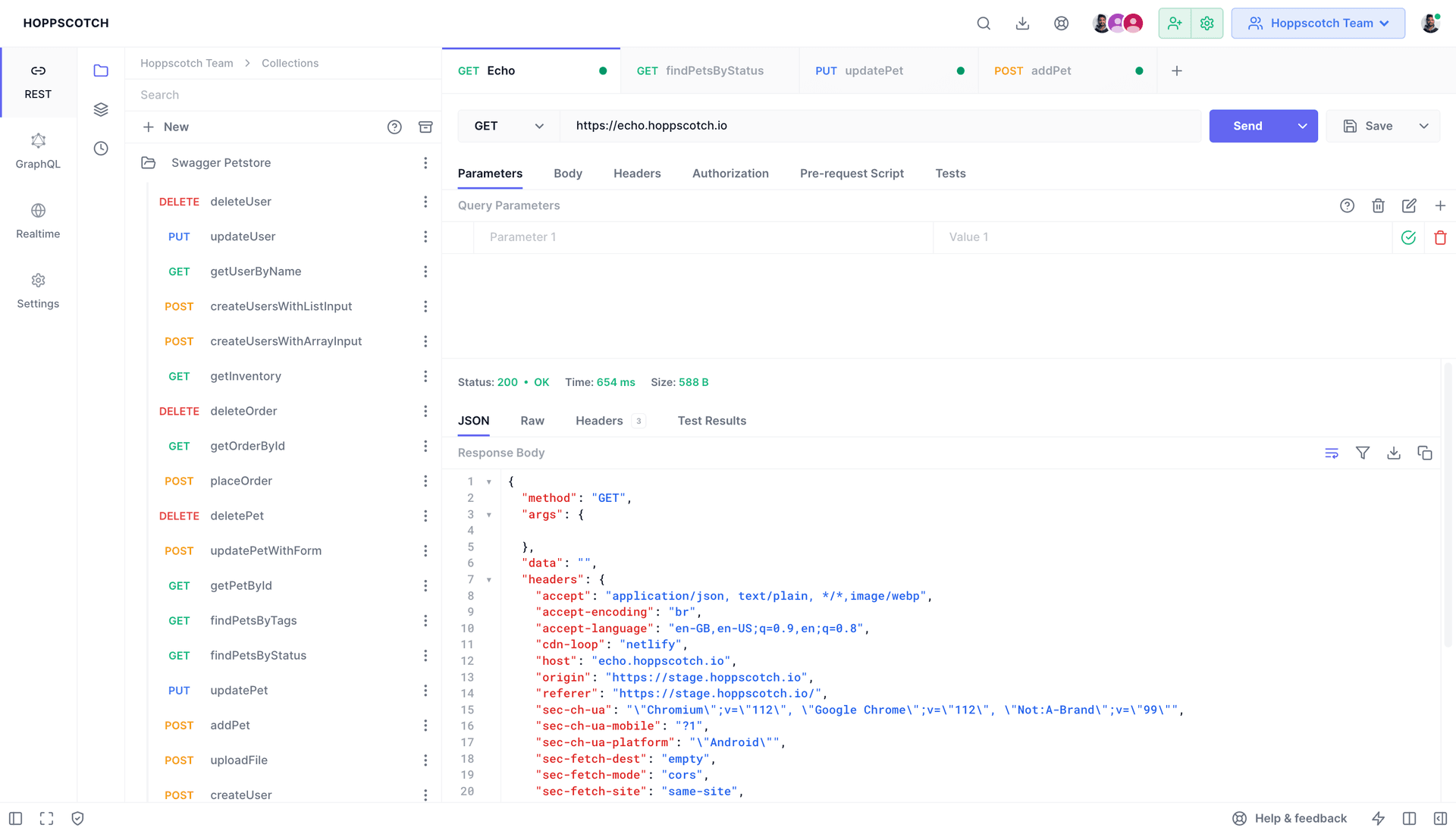The image size is (1456, 834).
Task: Click the Send button
Action: (1247, 126)
